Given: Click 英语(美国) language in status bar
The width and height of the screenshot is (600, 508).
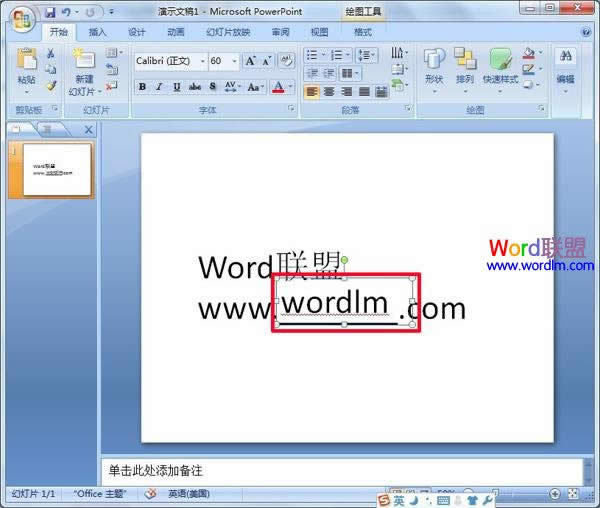Looking at the screenshot, I should pos(189,493).
